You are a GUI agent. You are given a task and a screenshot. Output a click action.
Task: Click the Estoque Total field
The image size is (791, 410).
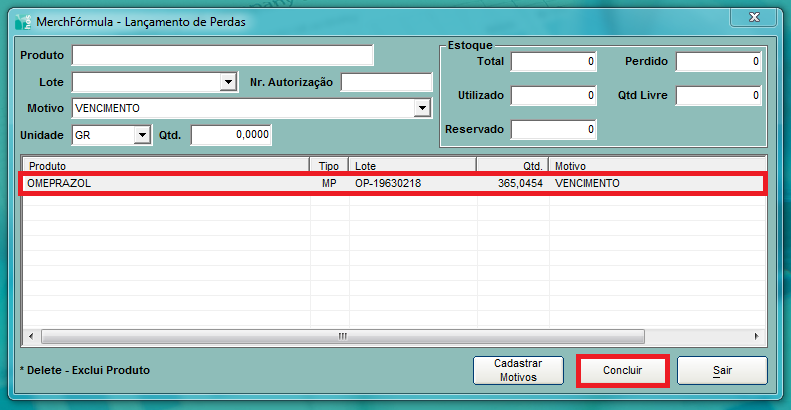click(554, 62)
